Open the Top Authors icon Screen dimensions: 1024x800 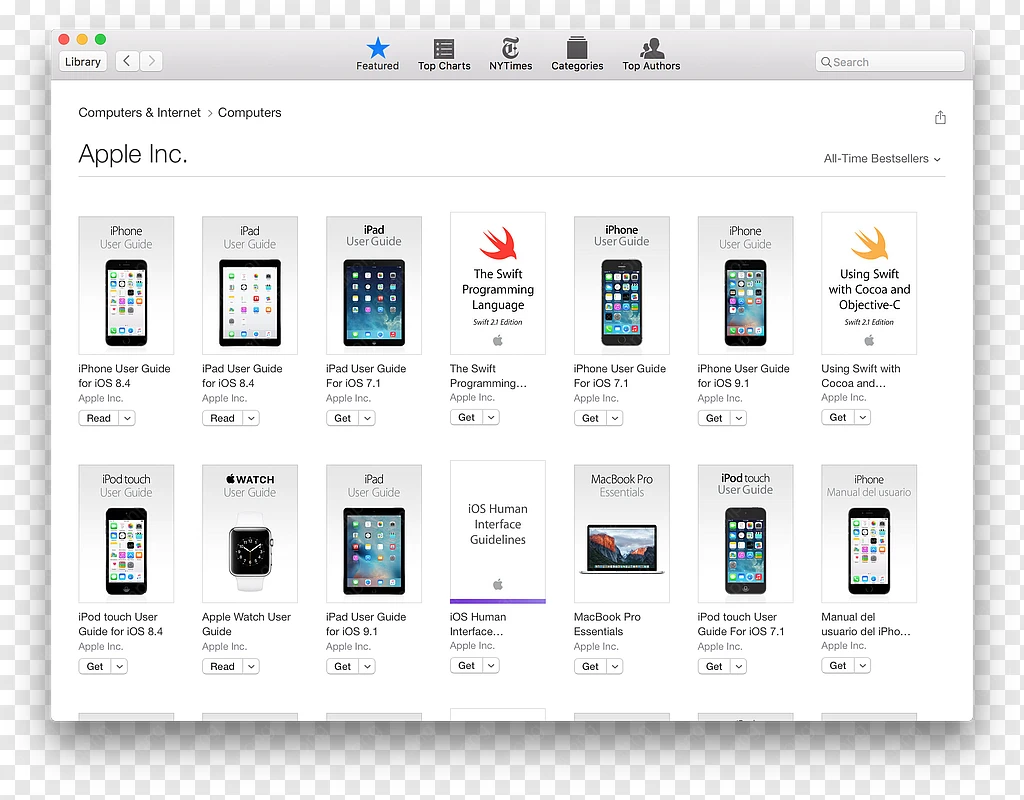[x=651, y=54]
